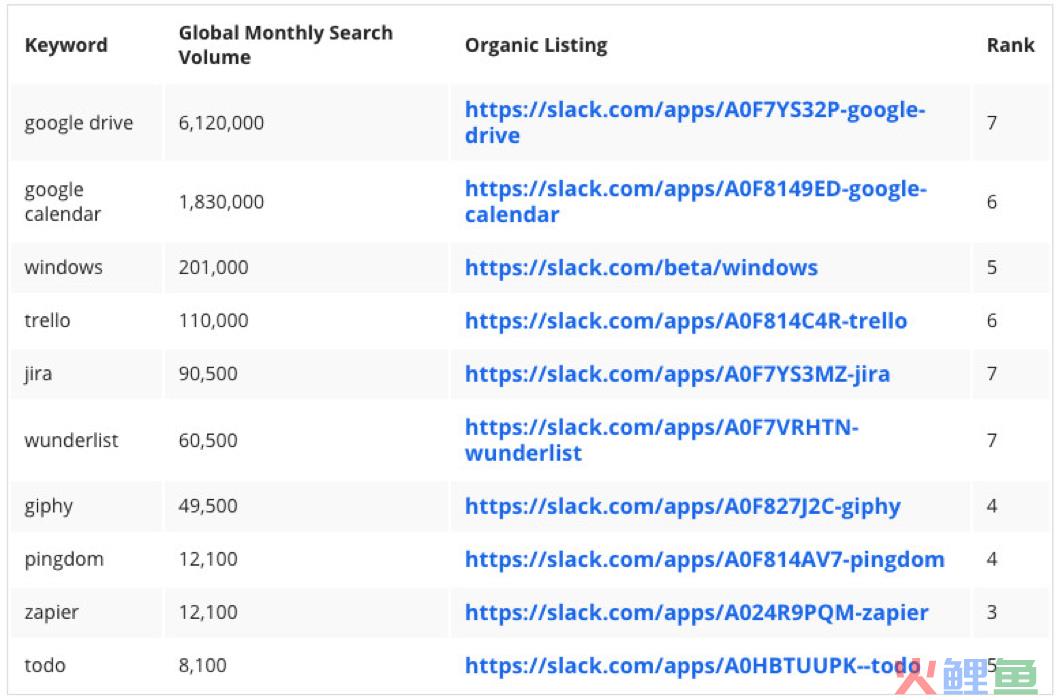Select the search volume value 60,500
The image size is (1062, 700).
pyautogui.click(x=208, y=440)
